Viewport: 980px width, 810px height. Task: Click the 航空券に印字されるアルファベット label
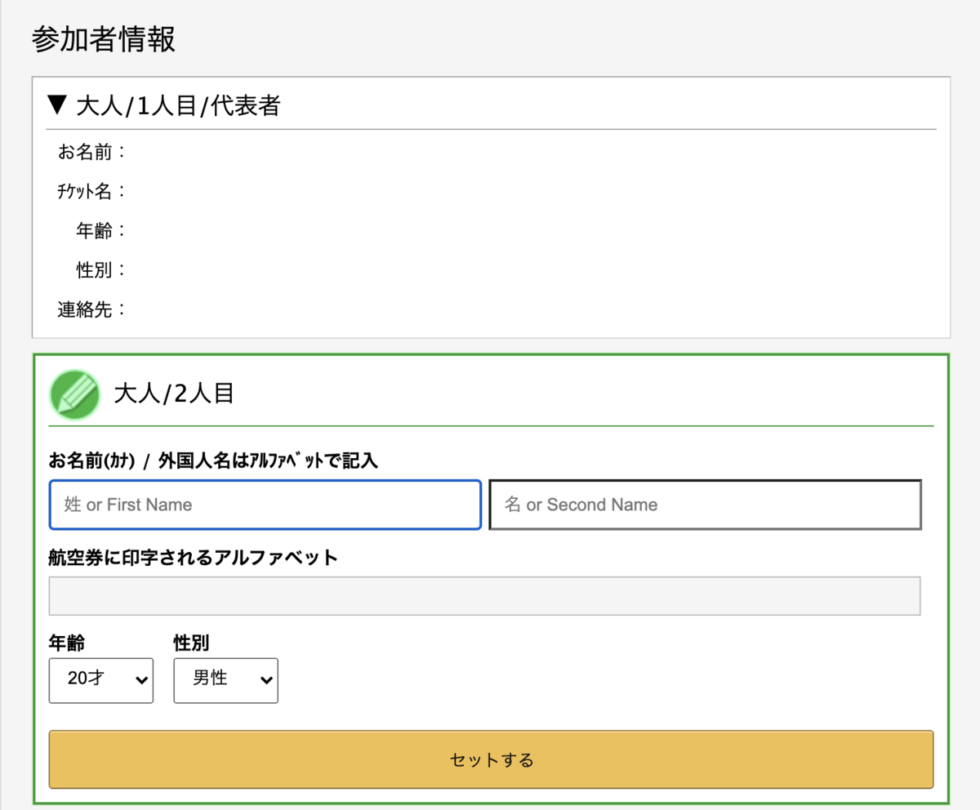(193, 557)
